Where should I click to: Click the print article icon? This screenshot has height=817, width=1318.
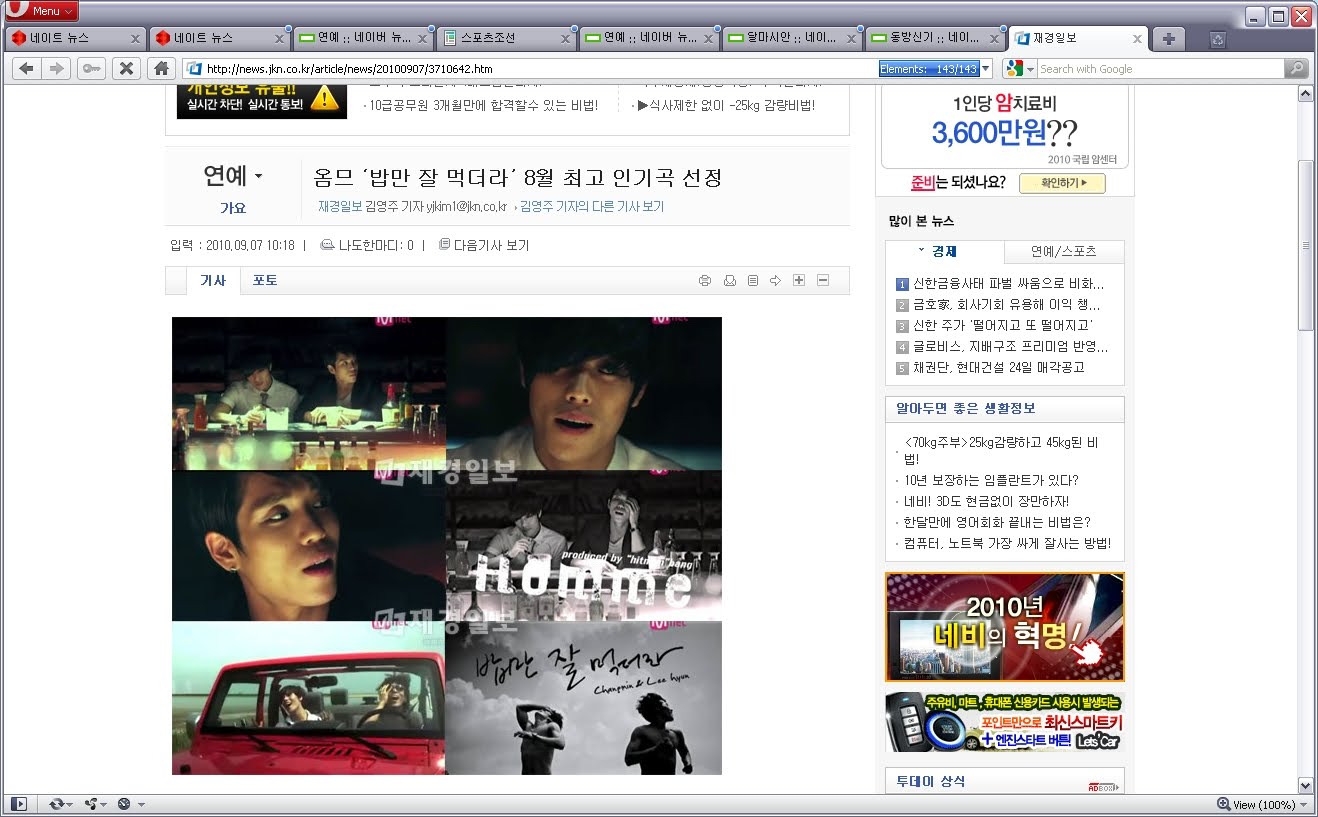tap(705, 281)
